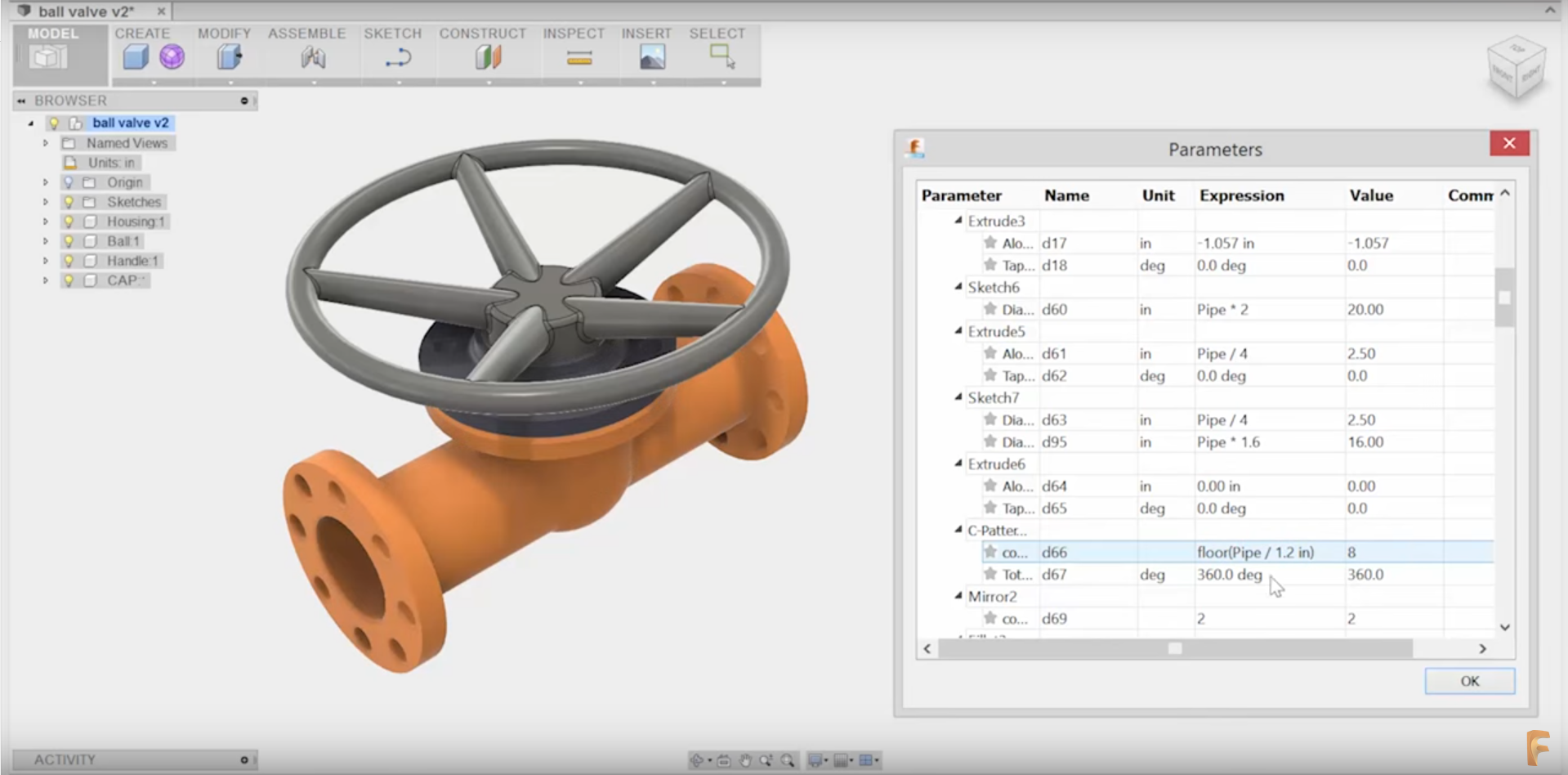
Task: Click the Offset Plane icon under CONSTRUCT
Action: (x=487, y=56)
